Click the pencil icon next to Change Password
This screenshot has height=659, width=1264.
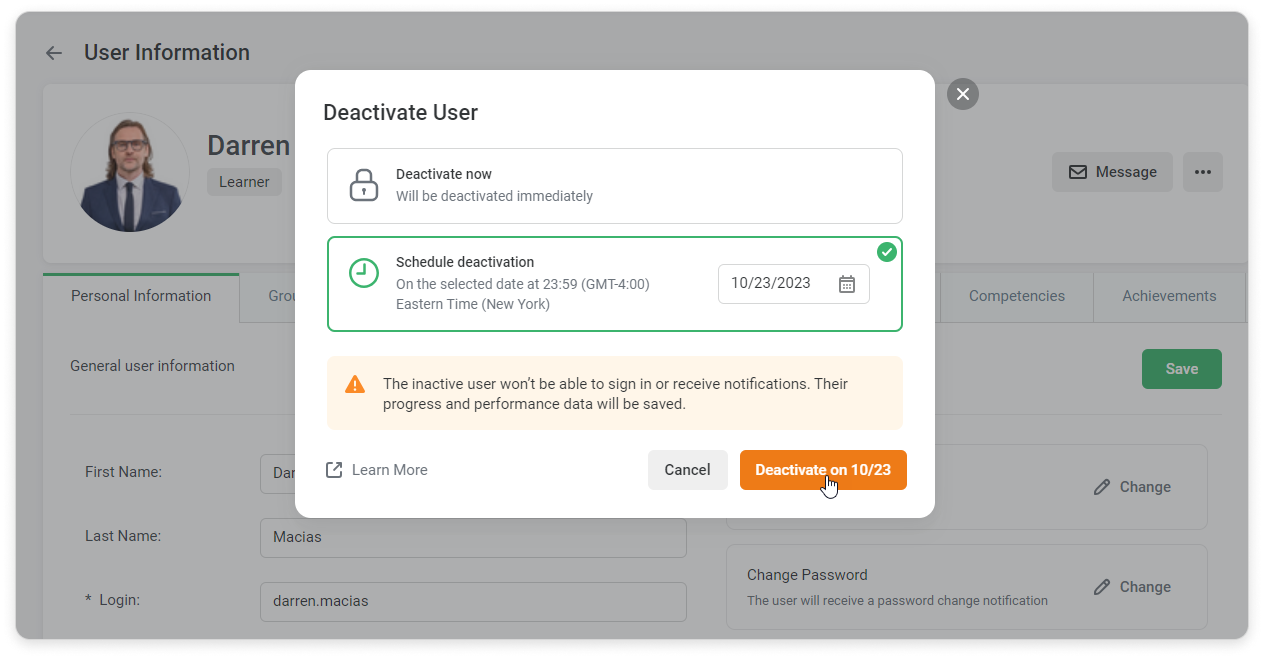click(1101, 587)
